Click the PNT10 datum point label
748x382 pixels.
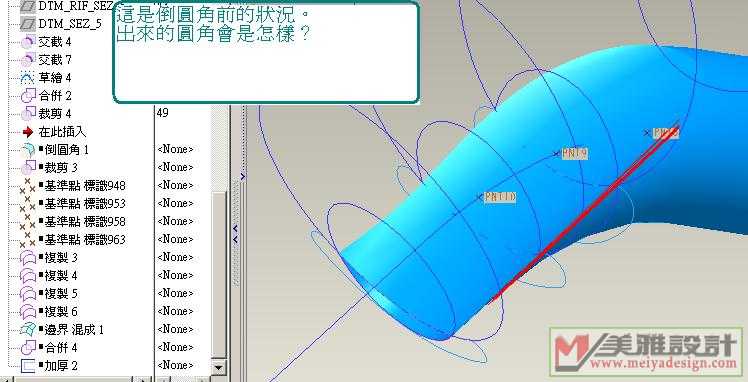click(x=499, y=196)
